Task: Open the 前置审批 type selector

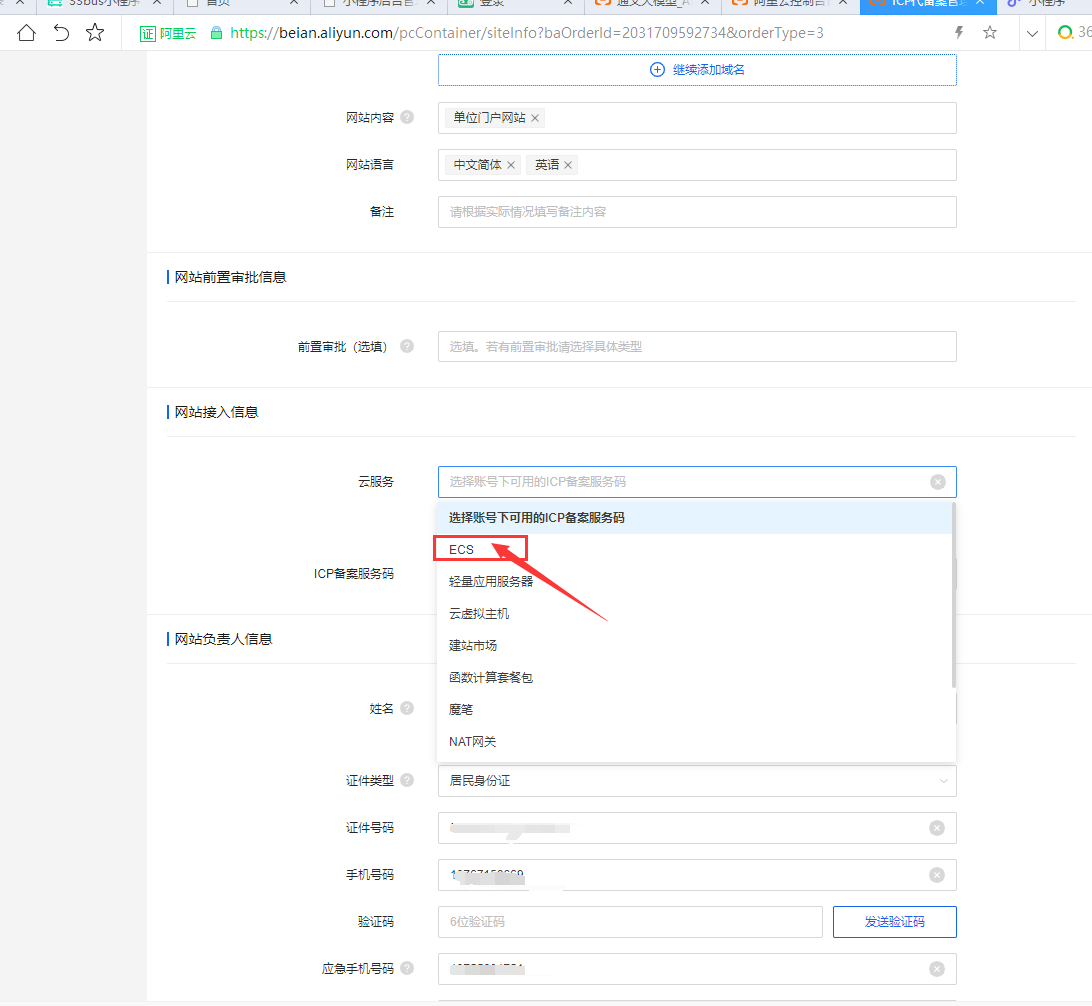Action: point(696,347)
